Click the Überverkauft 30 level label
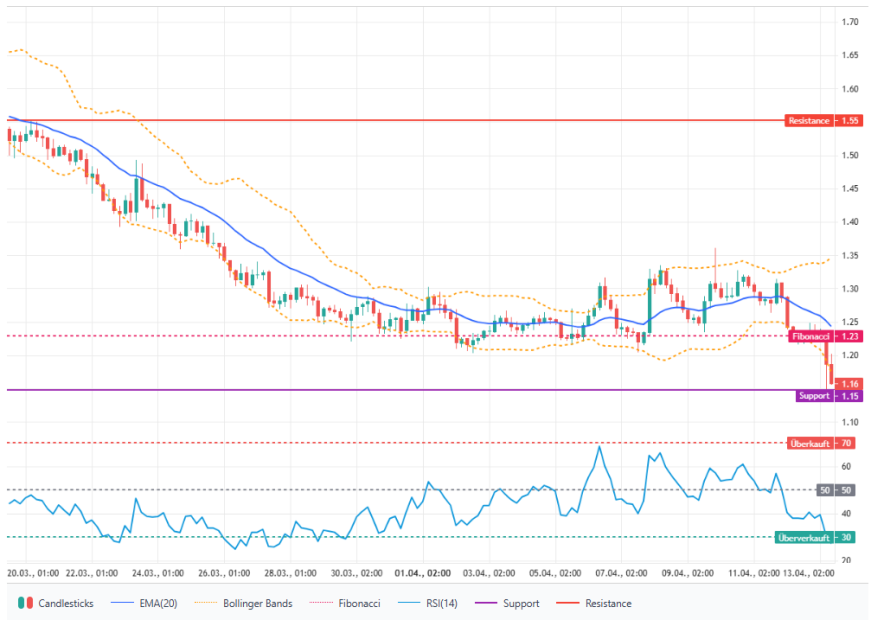 tap(817, 538)
